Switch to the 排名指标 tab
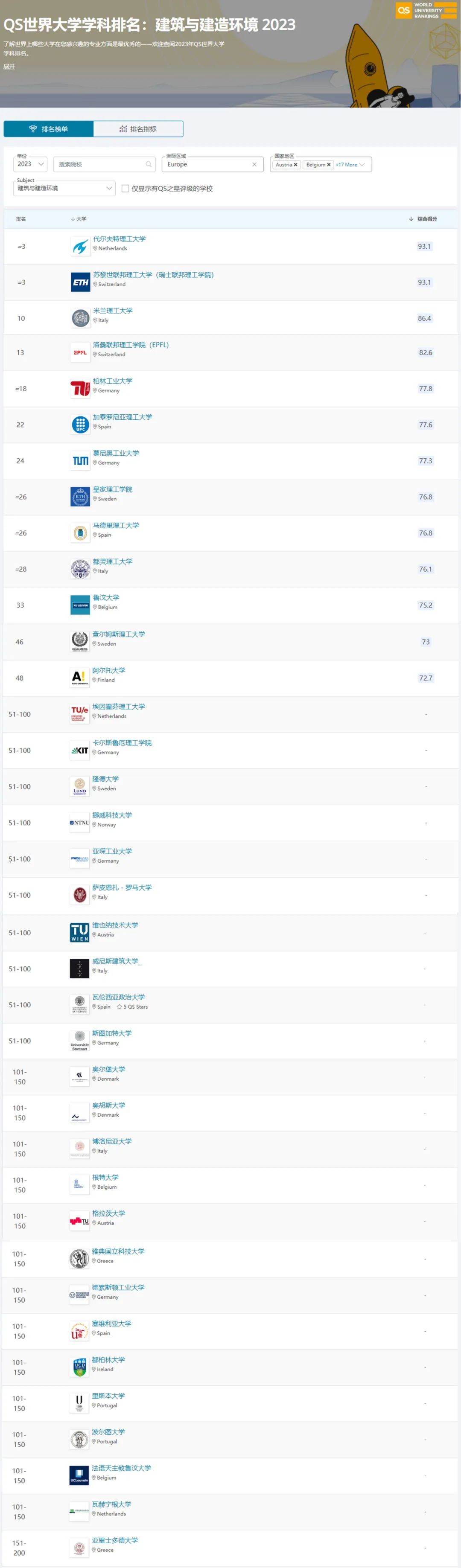Viewport: 461px width, 1568px height. point(138,129)
